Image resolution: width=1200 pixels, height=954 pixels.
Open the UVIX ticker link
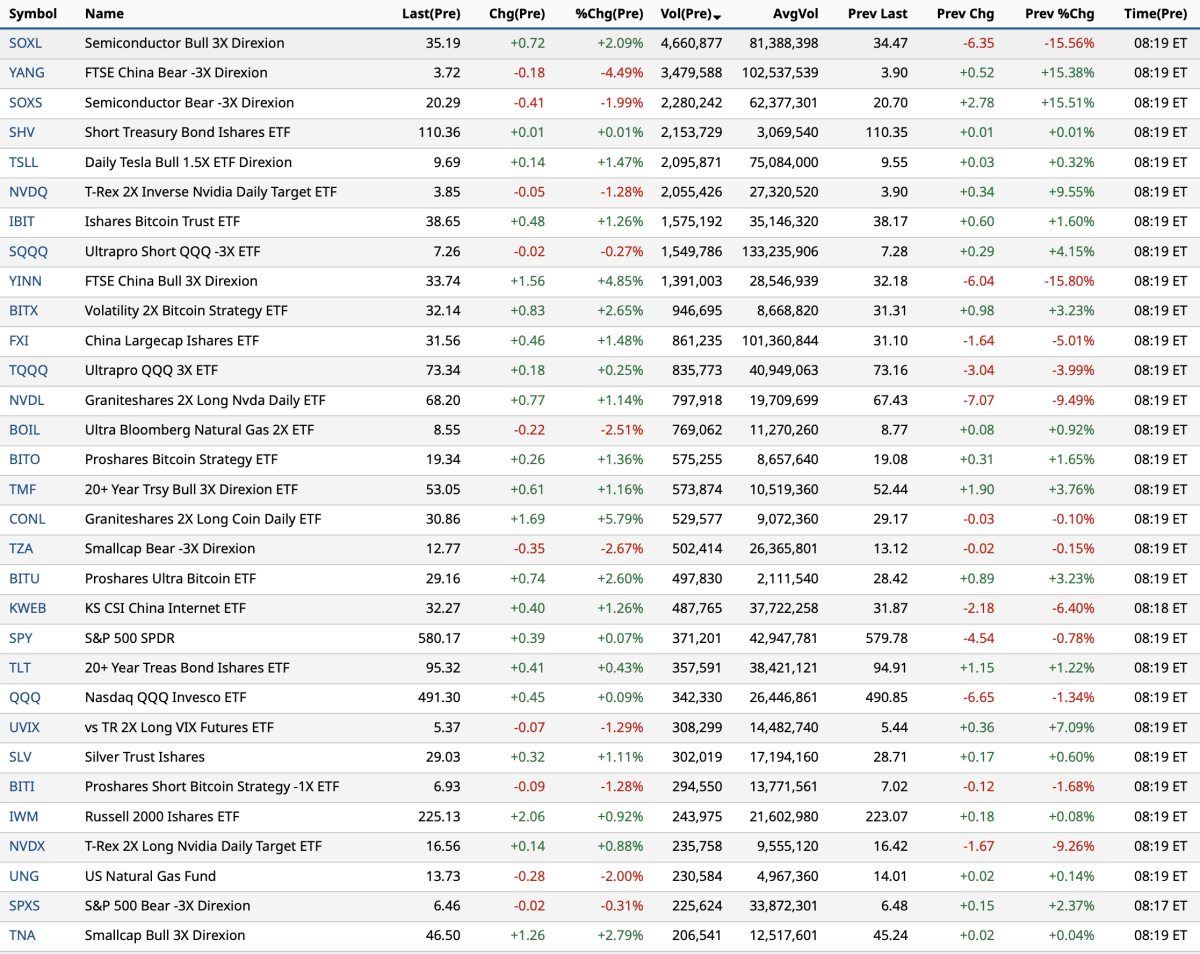[24, 728]
